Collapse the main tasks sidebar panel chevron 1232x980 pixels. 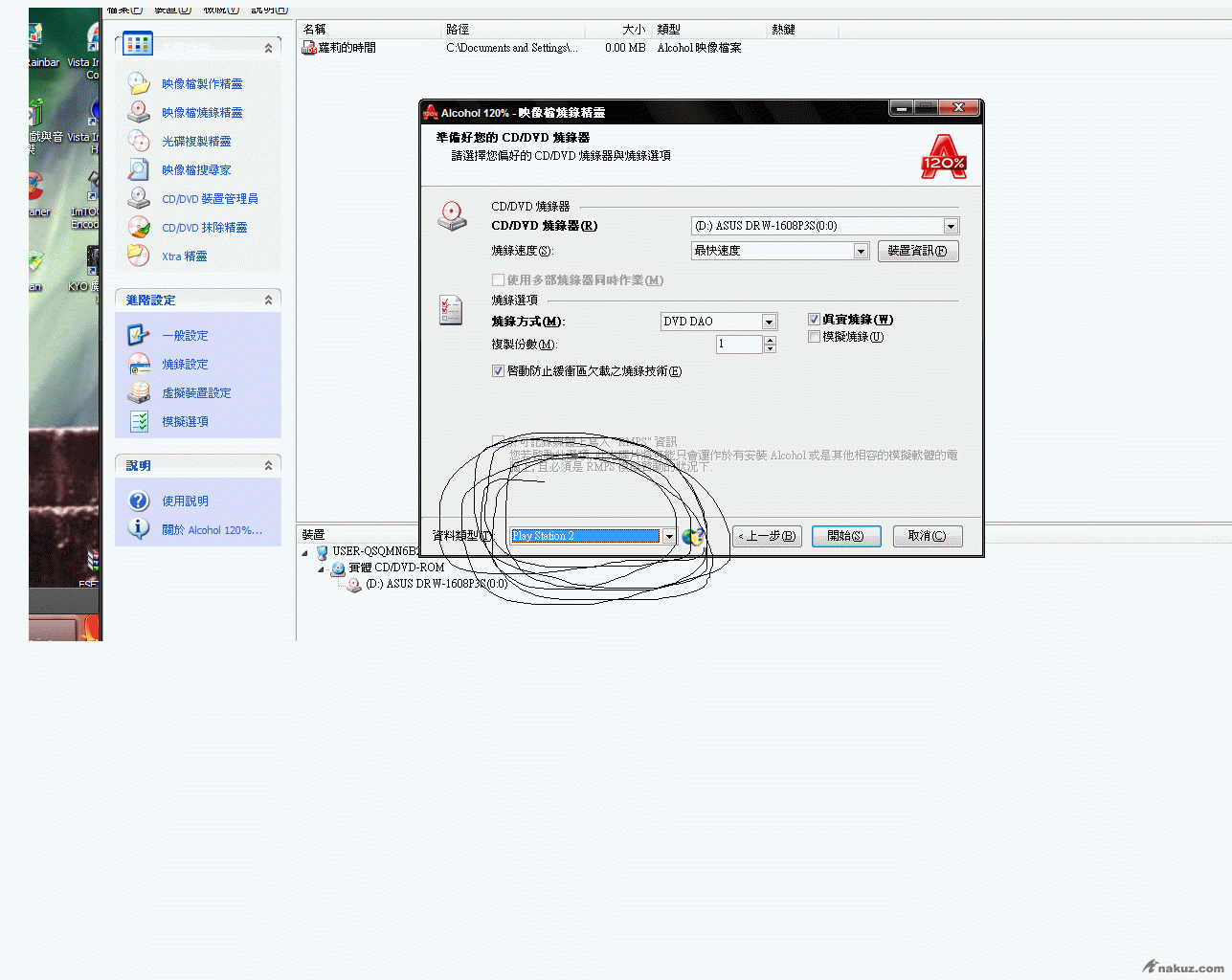coord(268,48)
